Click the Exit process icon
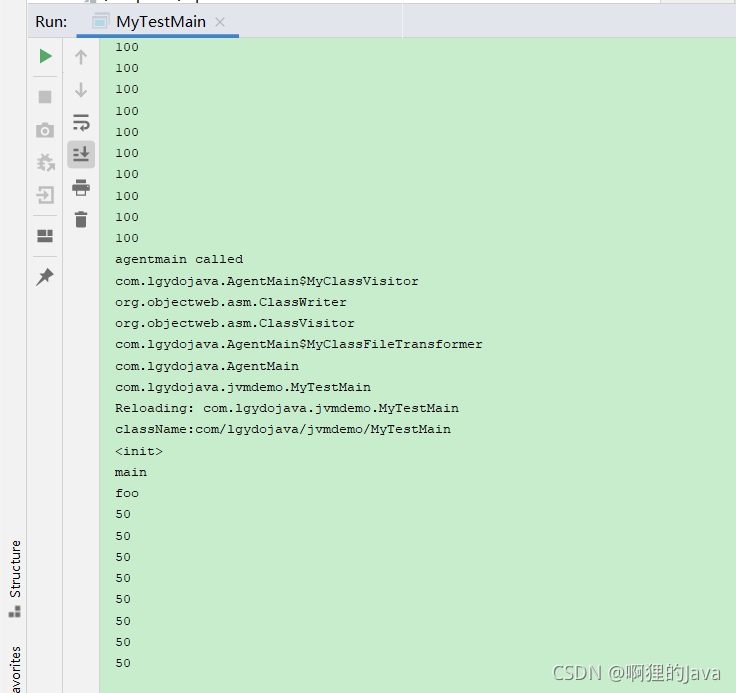 pos(46,195)
